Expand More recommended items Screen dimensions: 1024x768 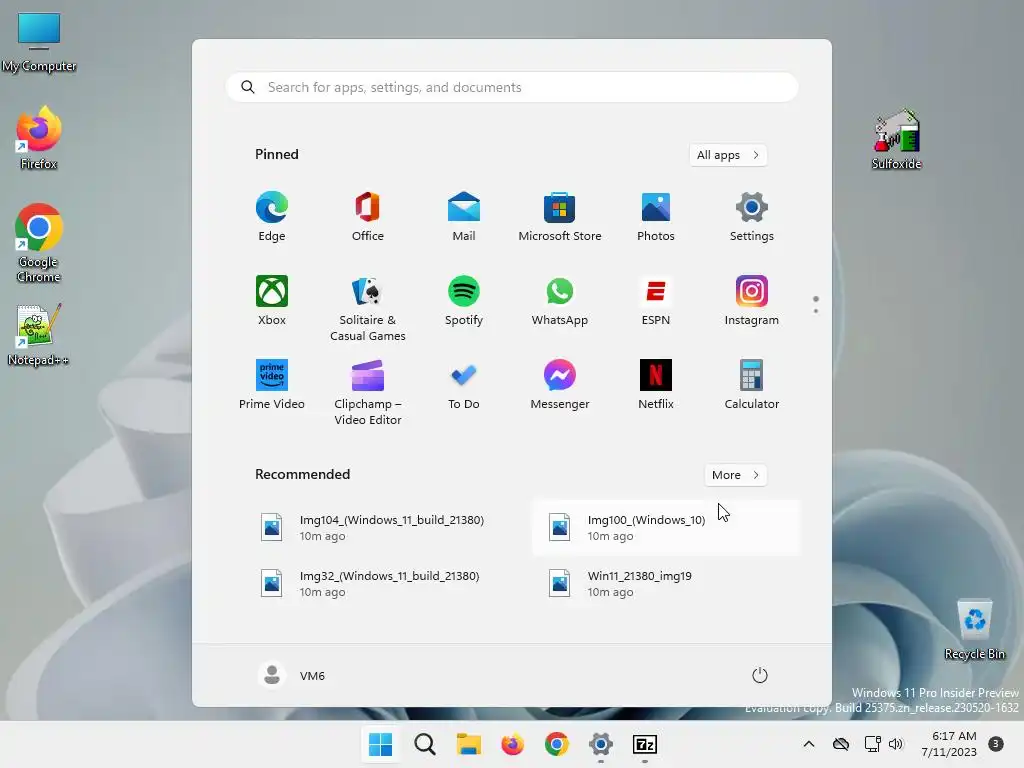click(x=735, y=475)
